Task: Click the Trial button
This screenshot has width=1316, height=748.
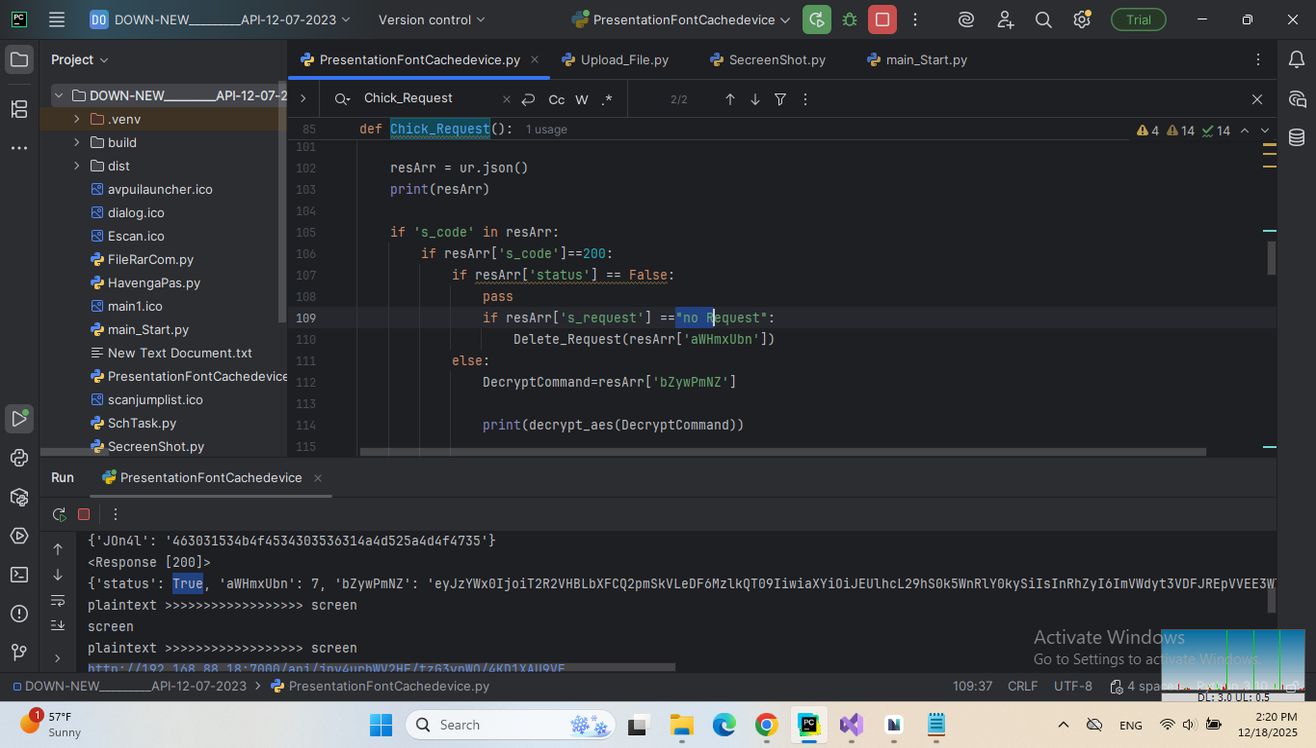Action: [1138, 20]
